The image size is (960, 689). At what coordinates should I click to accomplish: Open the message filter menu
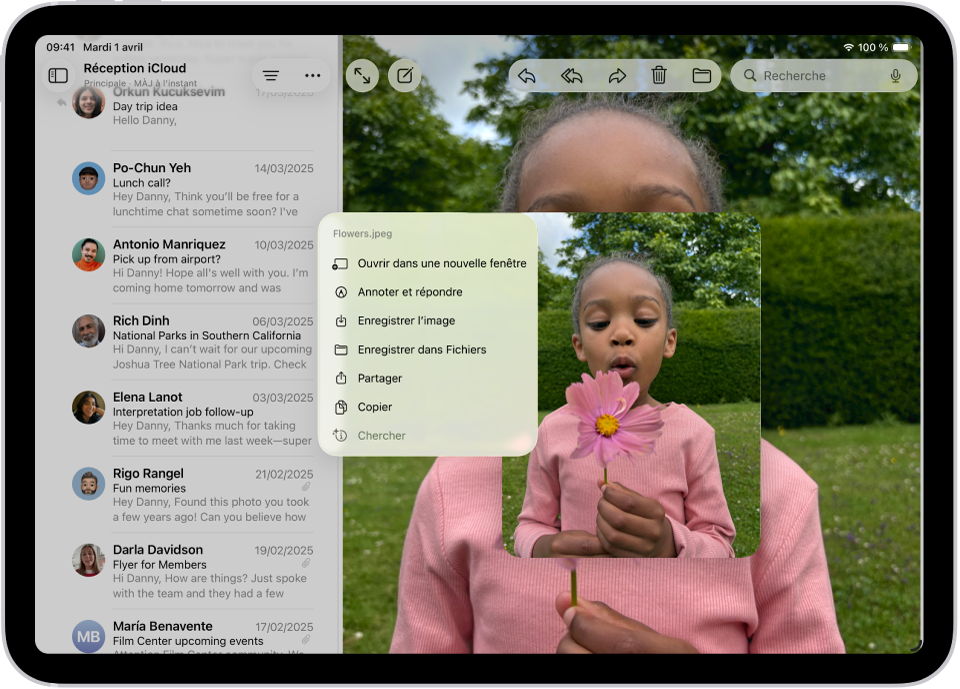(271, 75)
